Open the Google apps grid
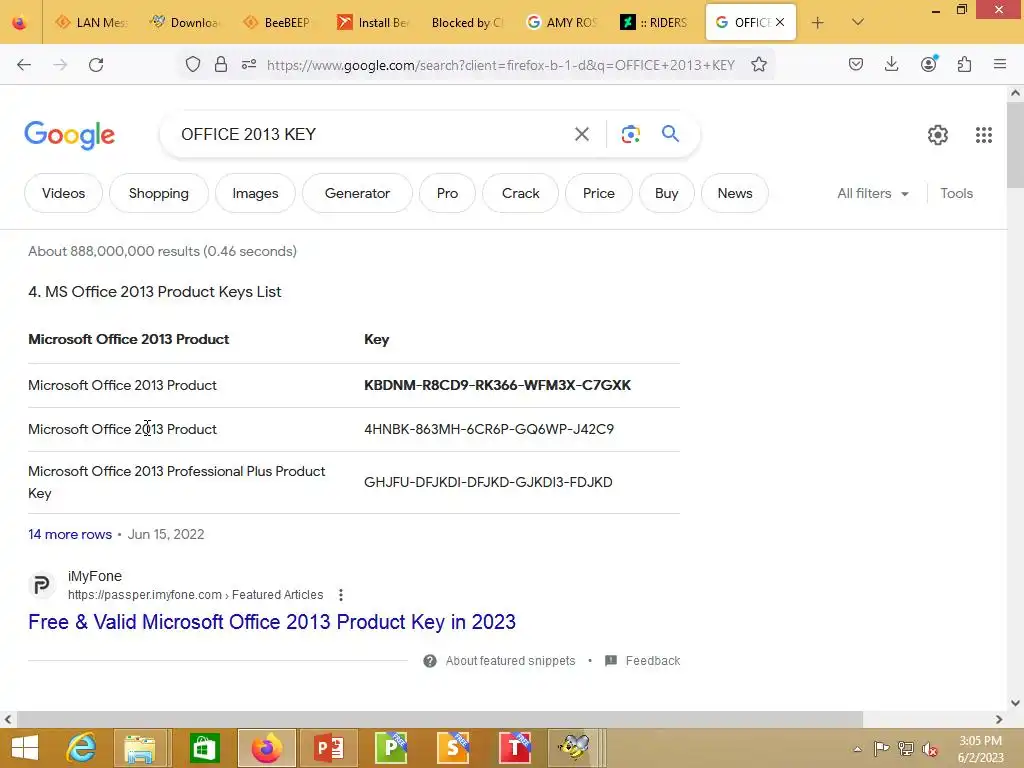This screenshot has width=1024, height=768. 984,135
